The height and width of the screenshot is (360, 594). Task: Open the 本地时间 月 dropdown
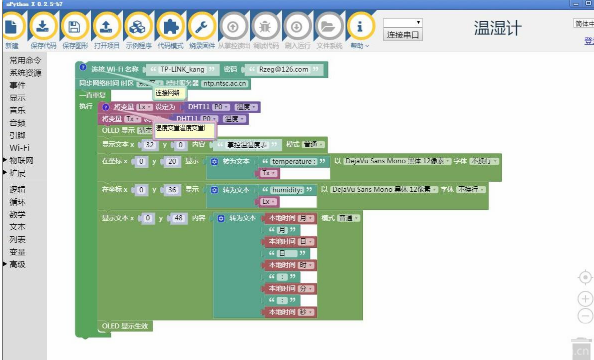click(x=306, y=218)
